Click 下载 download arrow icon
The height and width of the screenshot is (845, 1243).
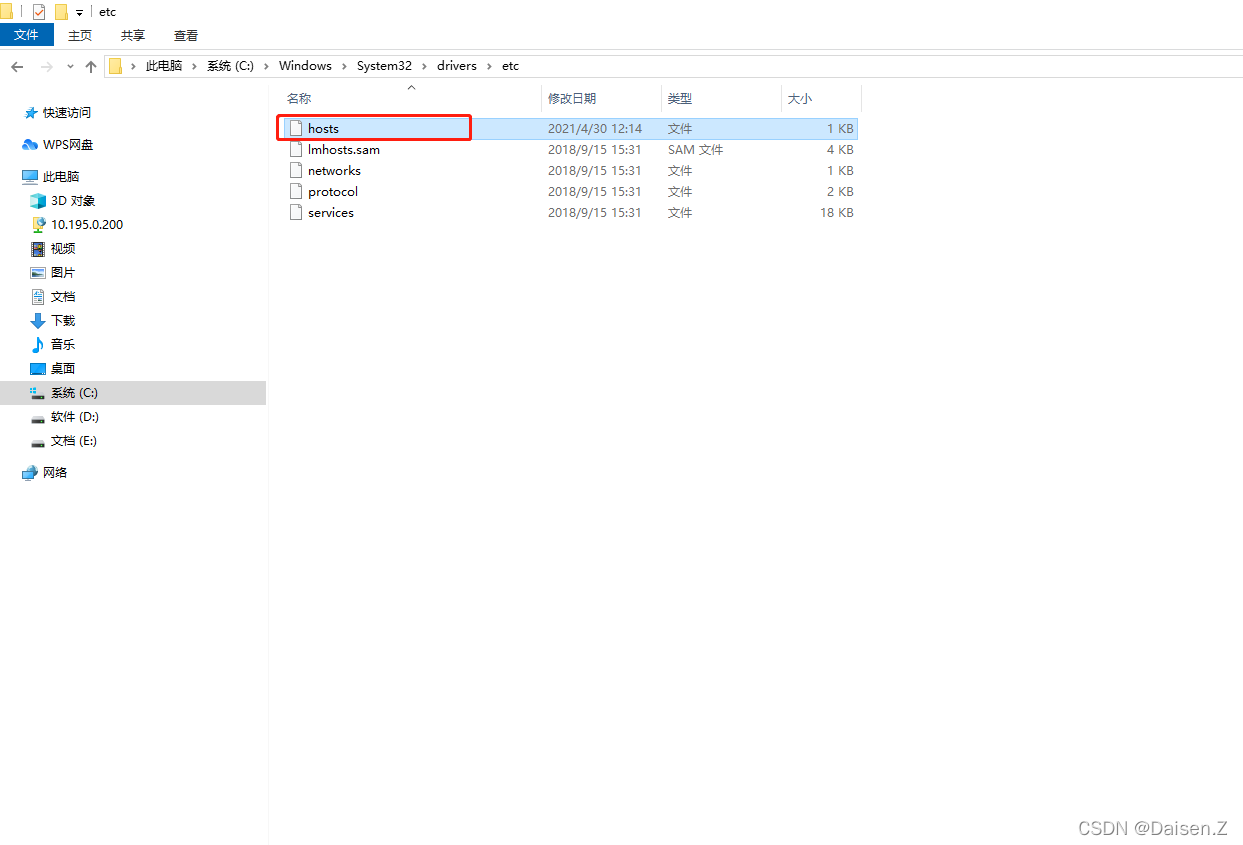(38, 321)
